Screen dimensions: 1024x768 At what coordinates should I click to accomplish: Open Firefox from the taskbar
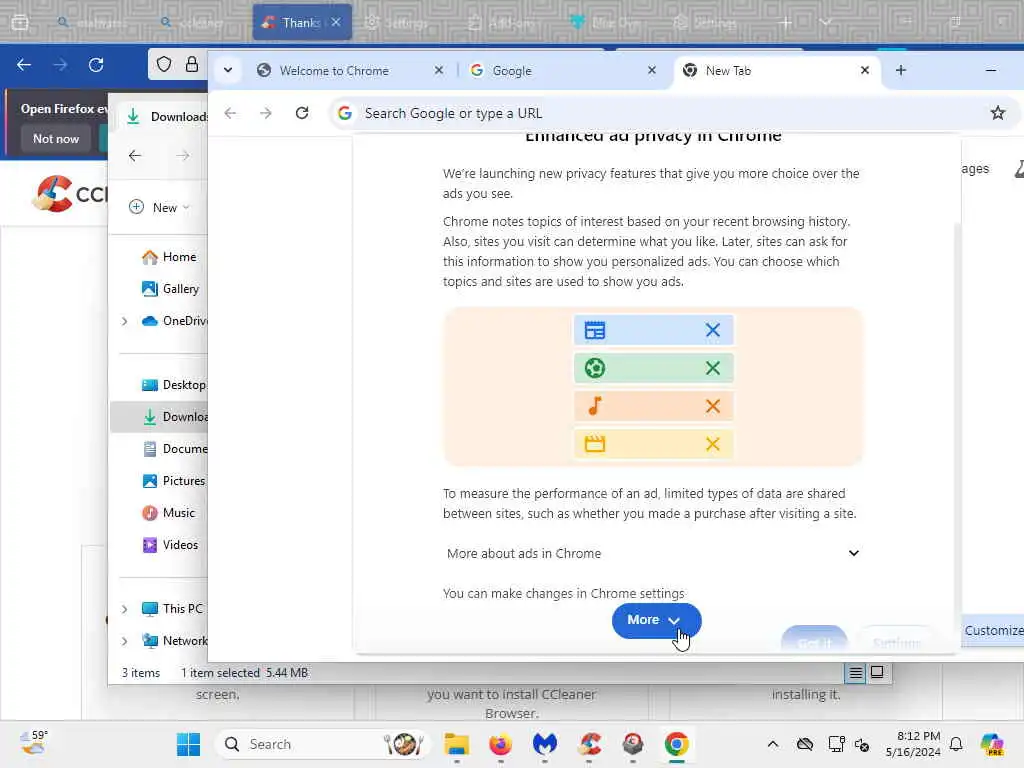500,744
